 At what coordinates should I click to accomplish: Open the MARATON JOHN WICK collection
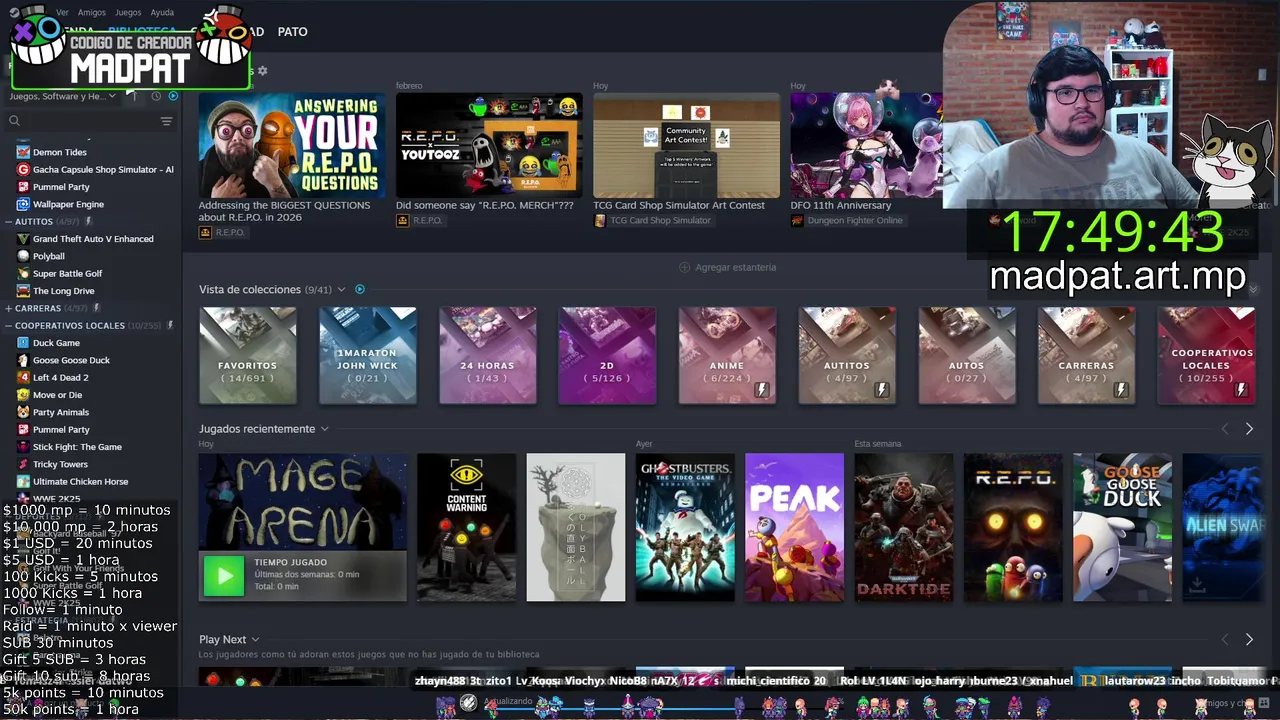click(x=367, y=356)
